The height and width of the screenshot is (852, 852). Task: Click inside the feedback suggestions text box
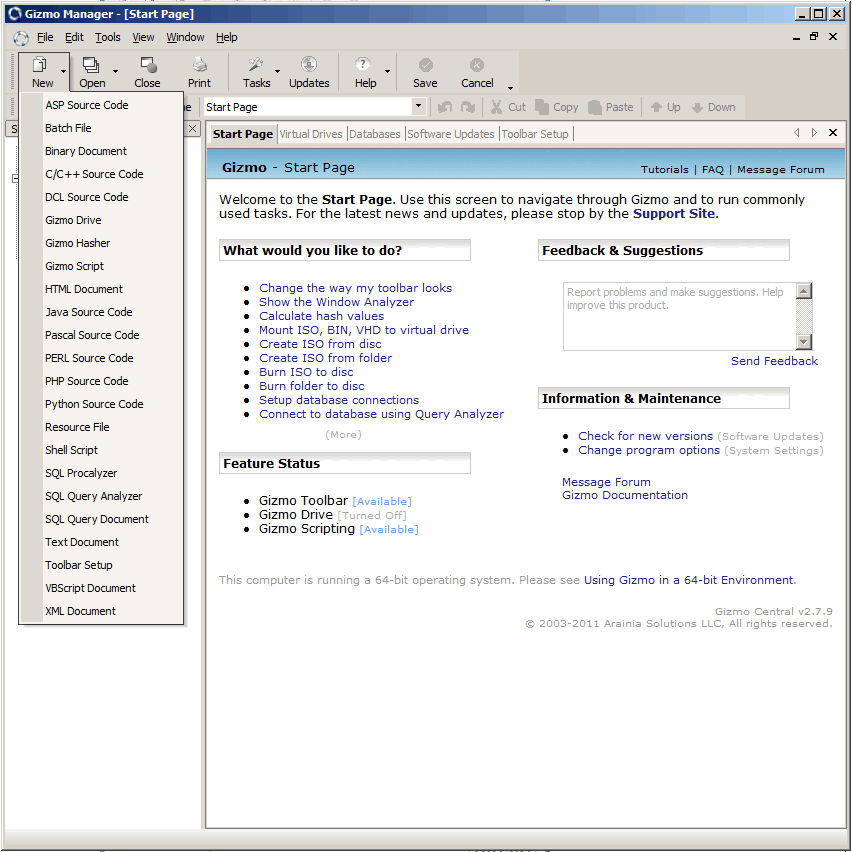point(679,316)
